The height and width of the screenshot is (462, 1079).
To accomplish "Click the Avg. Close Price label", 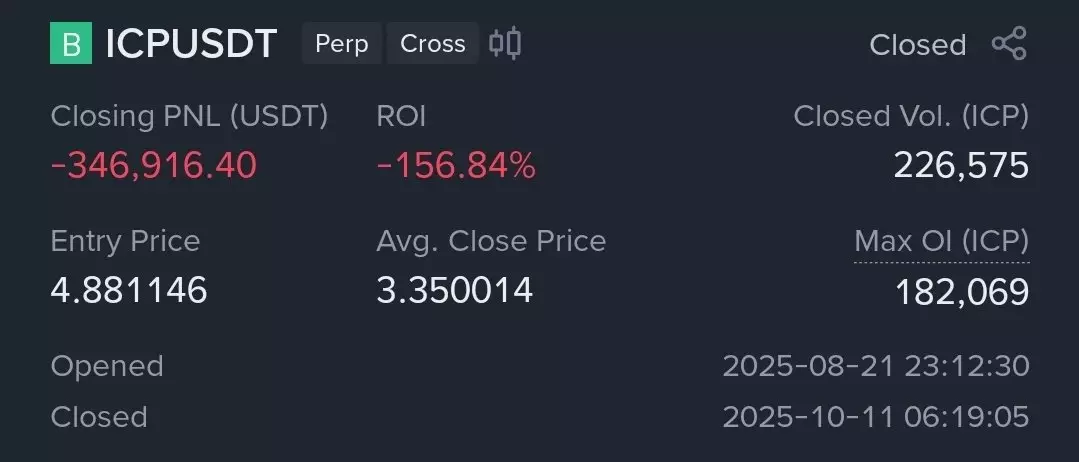I will (491, 241).
